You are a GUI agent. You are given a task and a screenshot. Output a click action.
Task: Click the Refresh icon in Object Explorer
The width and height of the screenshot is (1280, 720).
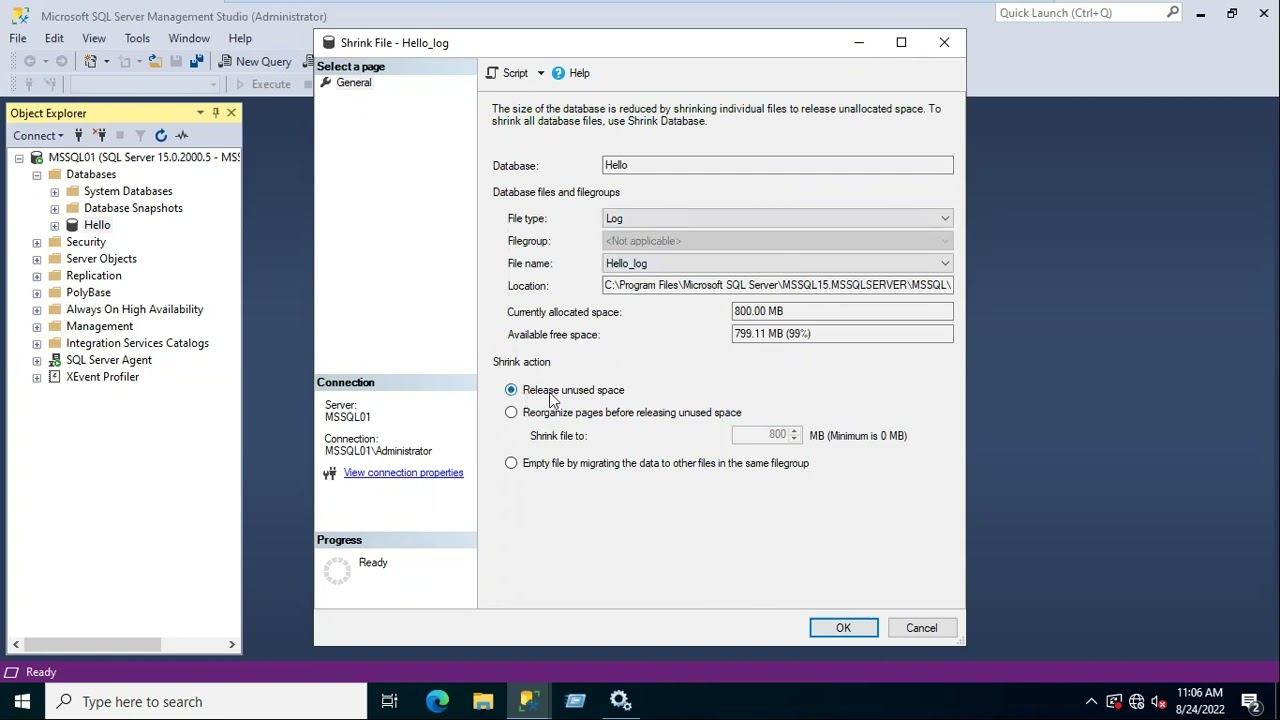161,135
